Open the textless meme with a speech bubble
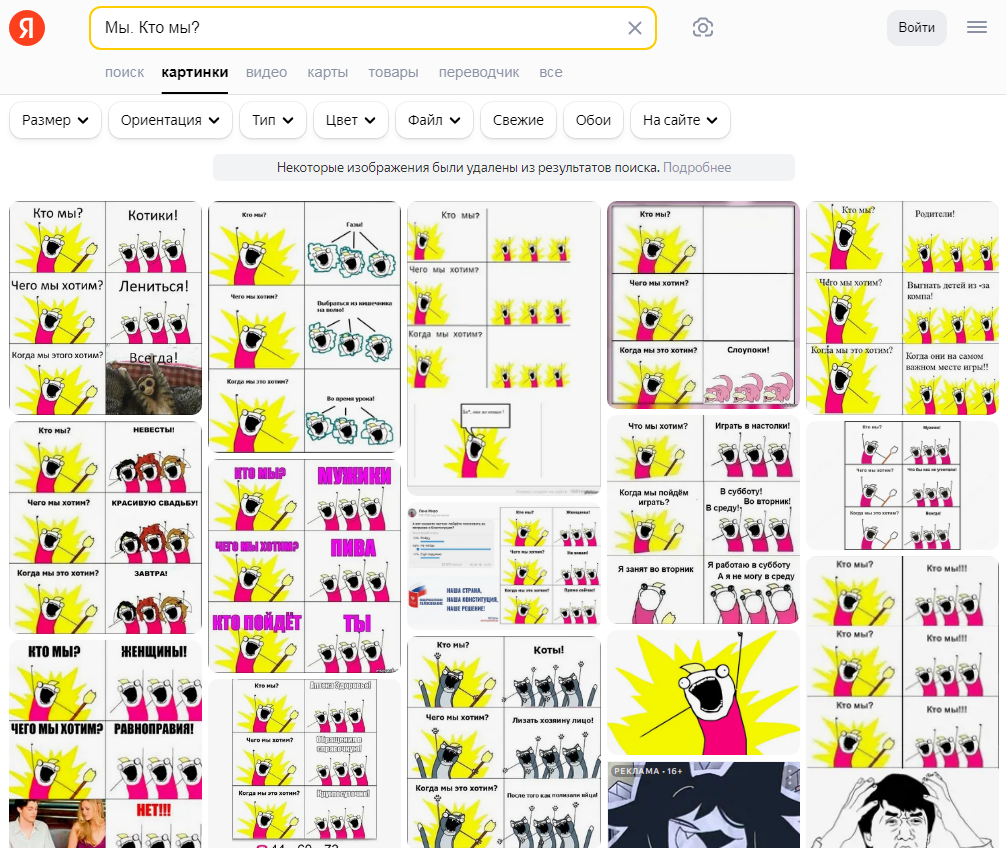The image size is (1006, 848). [504, 348]
